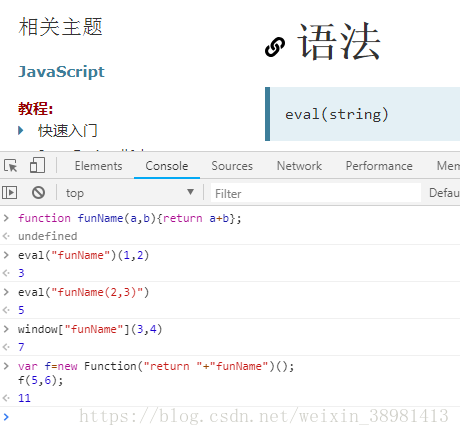This screenshot has width=460, height=436.
Task: Open the Elements tab
Action: click(98, 166)
